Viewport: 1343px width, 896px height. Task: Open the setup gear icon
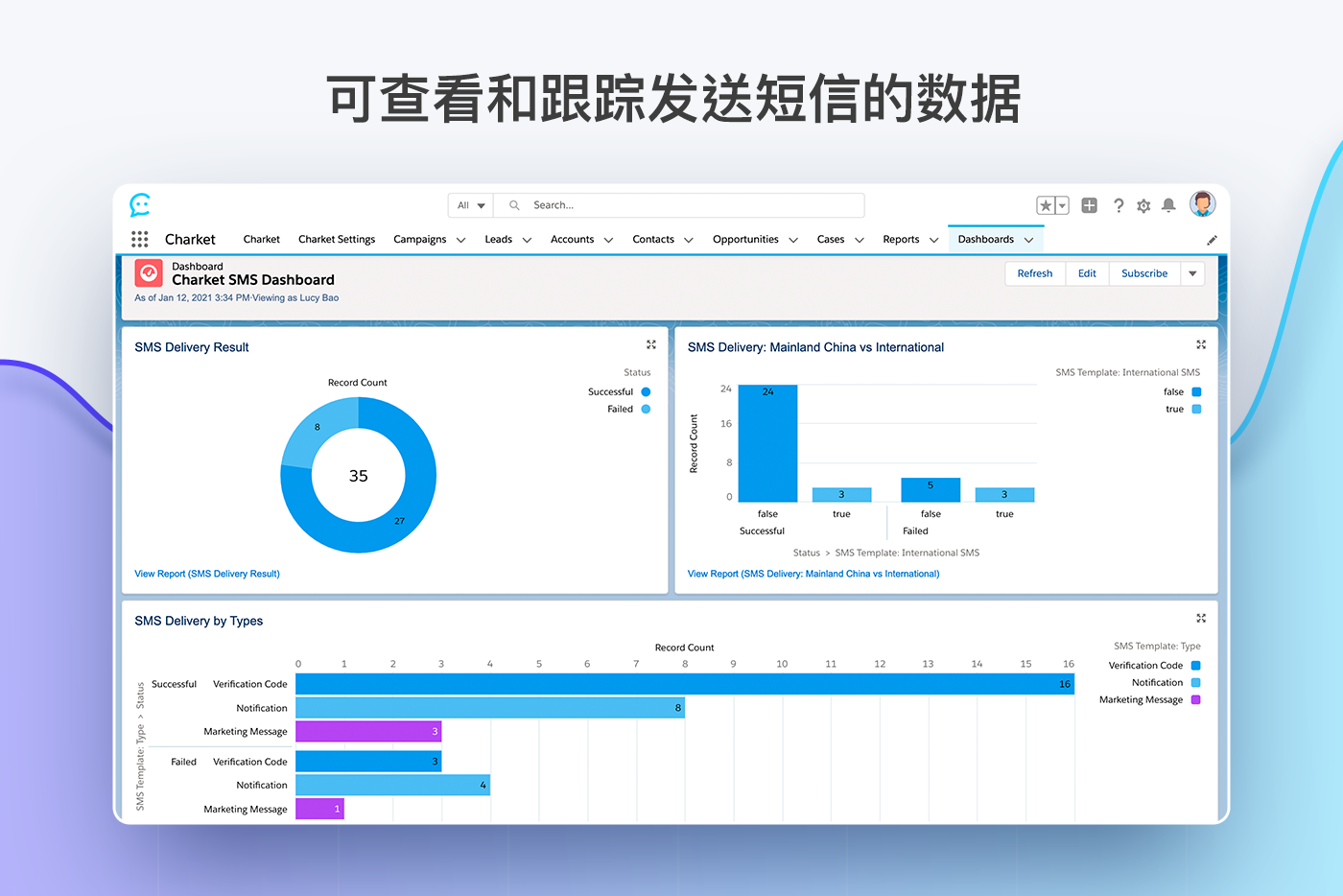1143,205
